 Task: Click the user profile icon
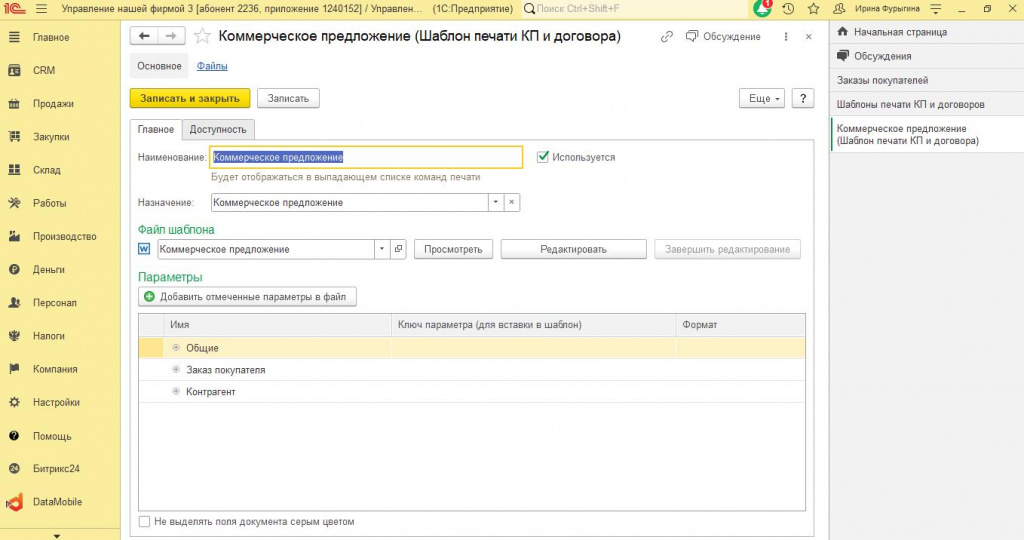839,9
